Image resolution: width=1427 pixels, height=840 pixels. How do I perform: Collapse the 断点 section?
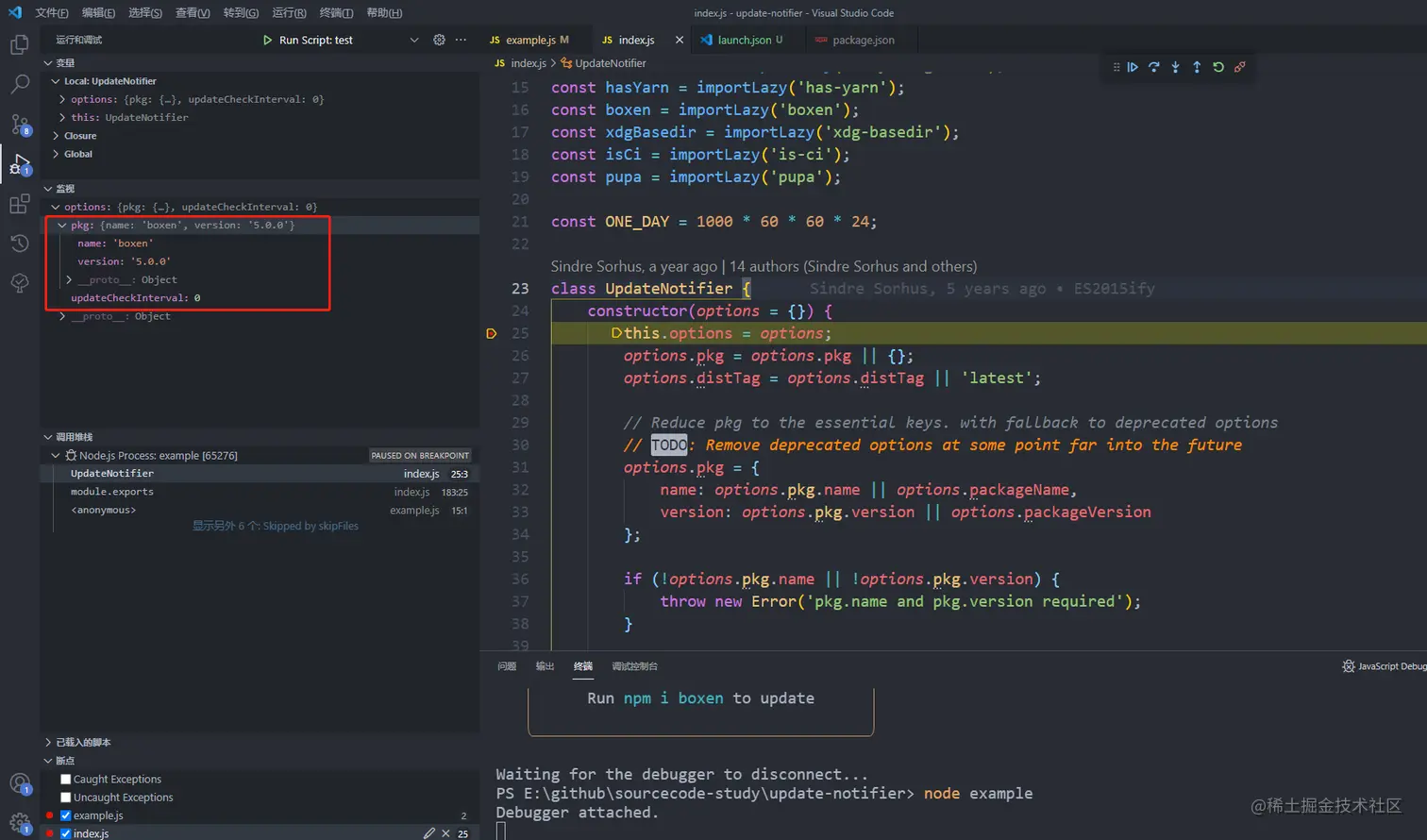tap(48, 761)
